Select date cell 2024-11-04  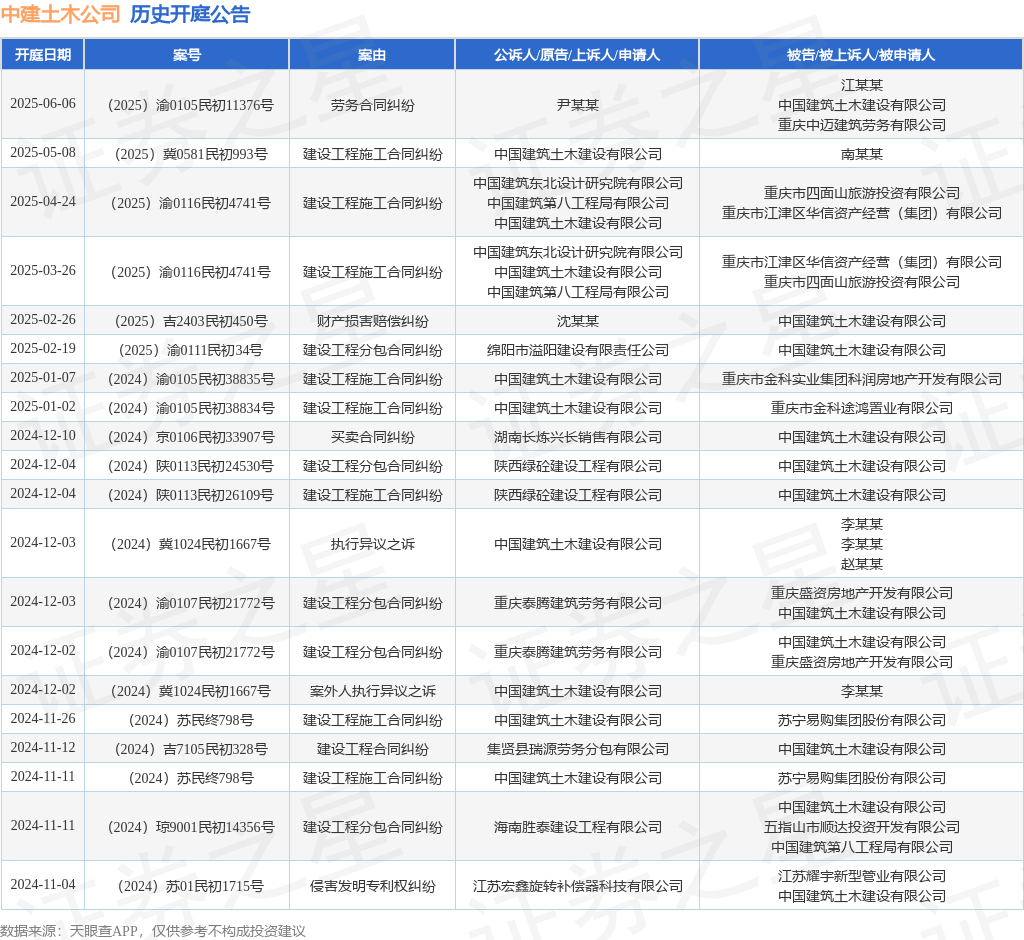(43, 885)
